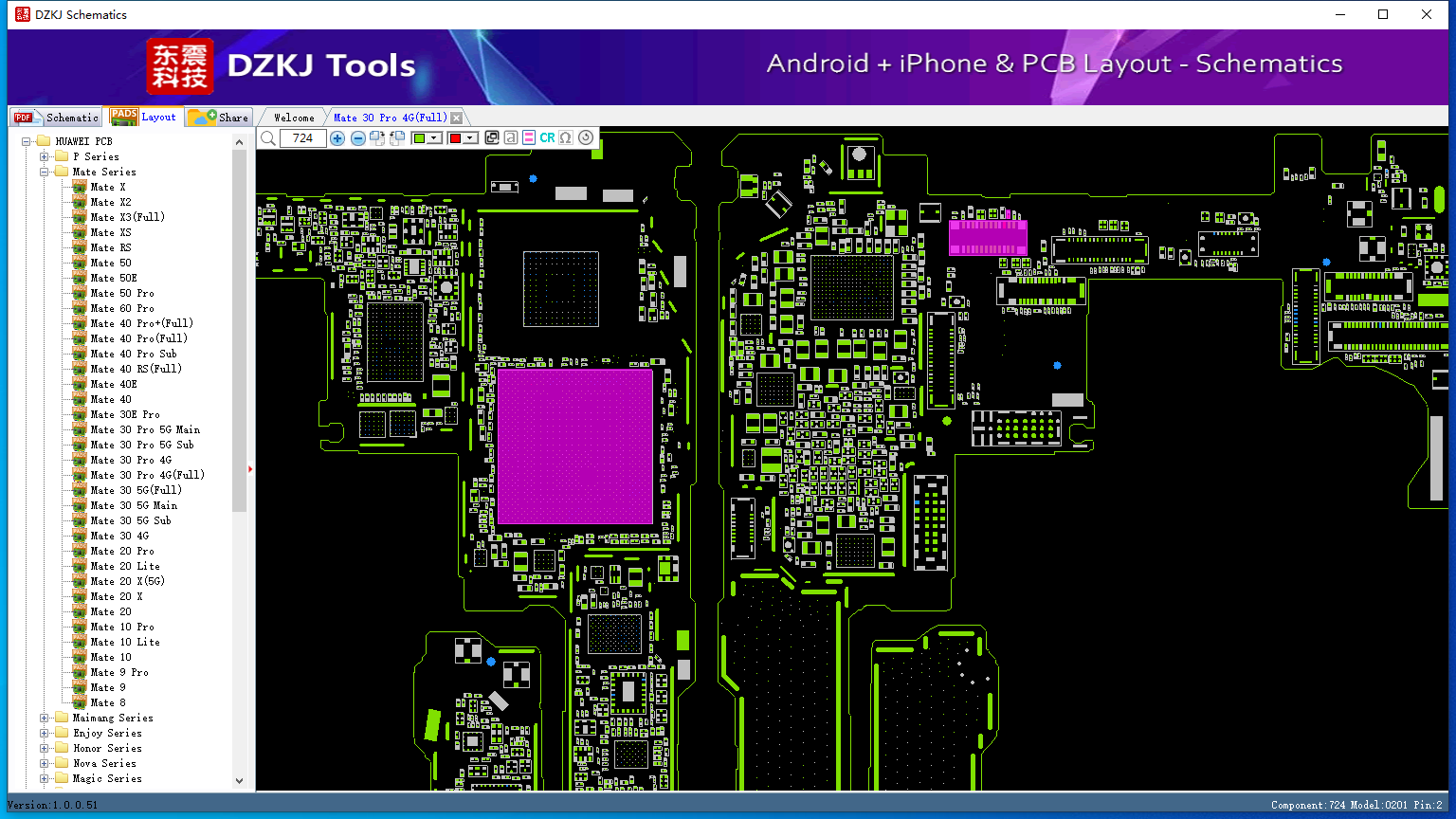Image resolution: width=1456 pixels, height=819 pixels.
Task: Expand the Magic Series folder
Action: [x=44, y=779]
